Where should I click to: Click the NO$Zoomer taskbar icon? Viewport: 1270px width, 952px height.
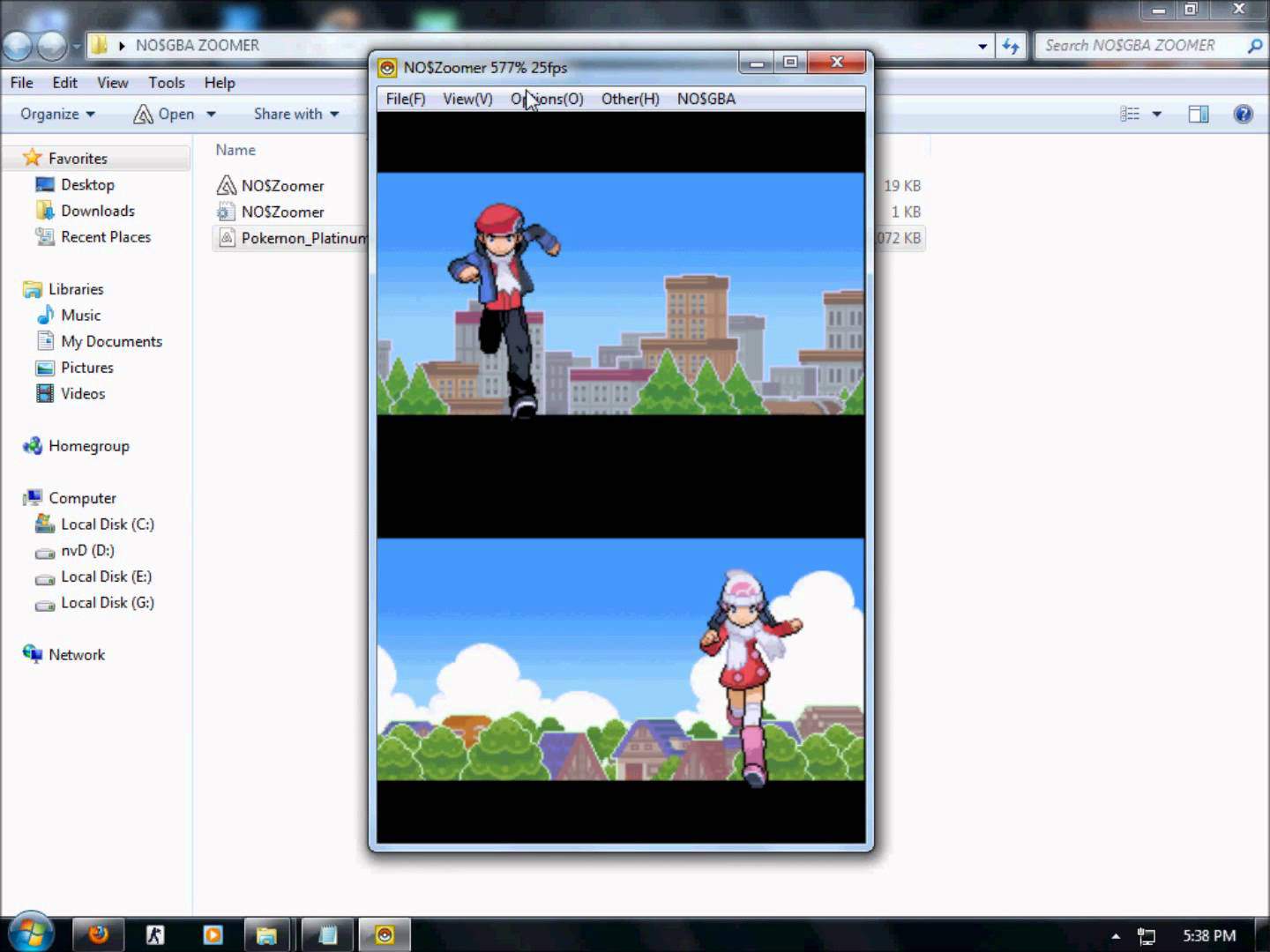coord(385,934)
